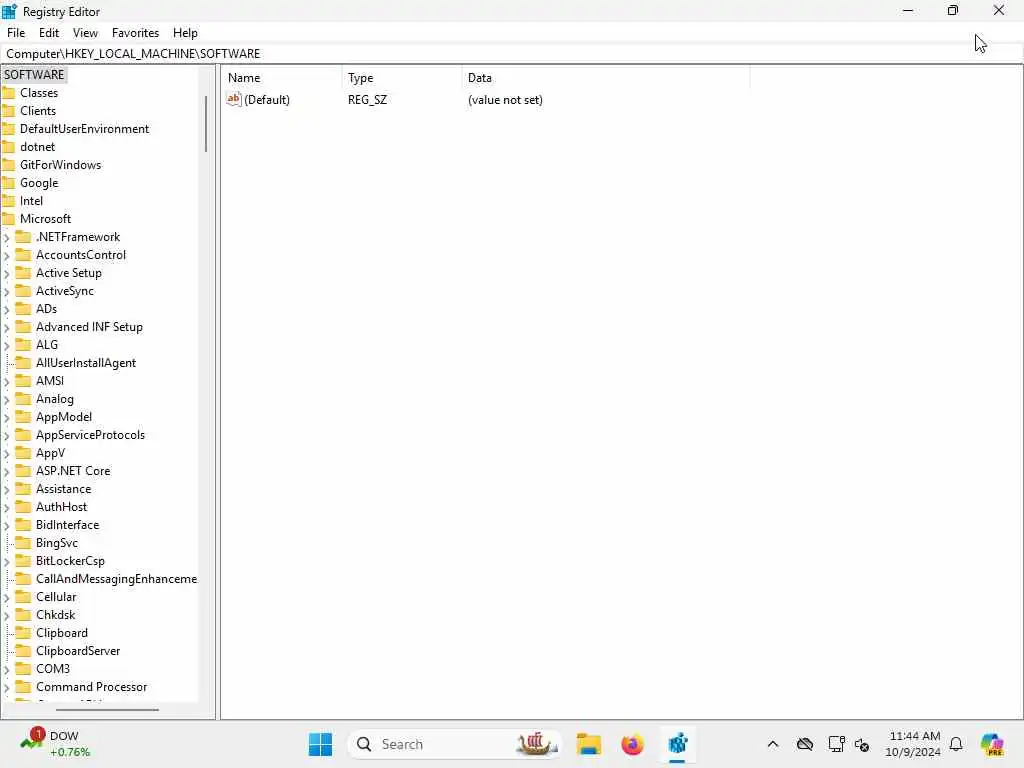
Task: Expand the AppServiceProtocols key
Action: (7, 436)
